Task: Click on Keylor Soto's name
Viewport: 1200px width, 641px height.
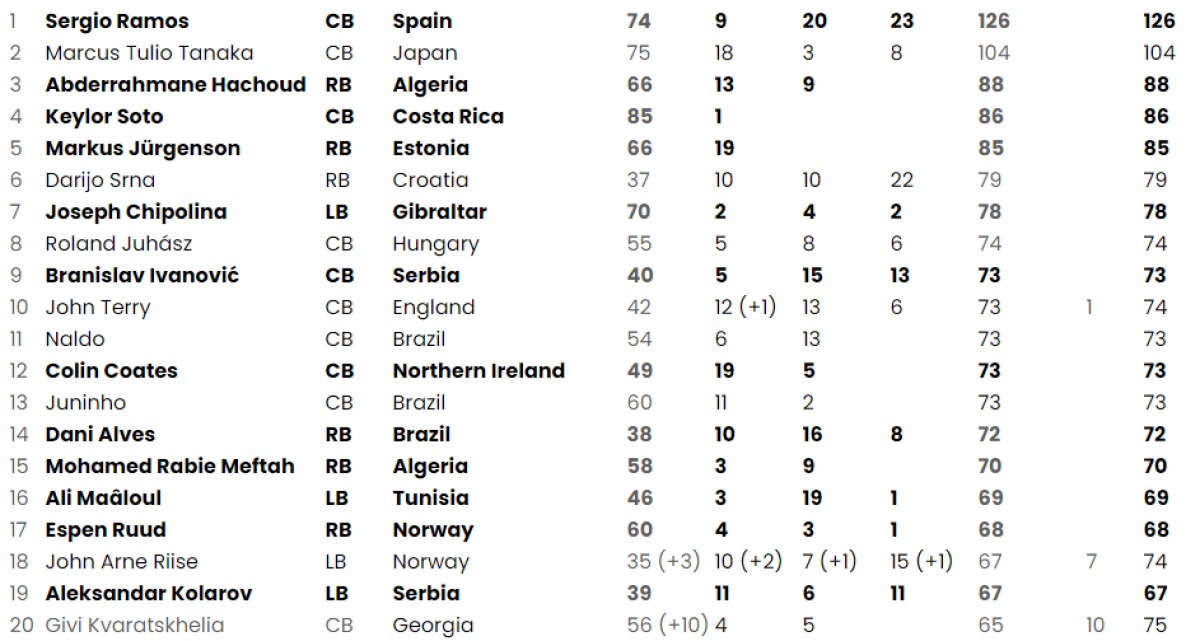Action: click(x=104, y=117)
